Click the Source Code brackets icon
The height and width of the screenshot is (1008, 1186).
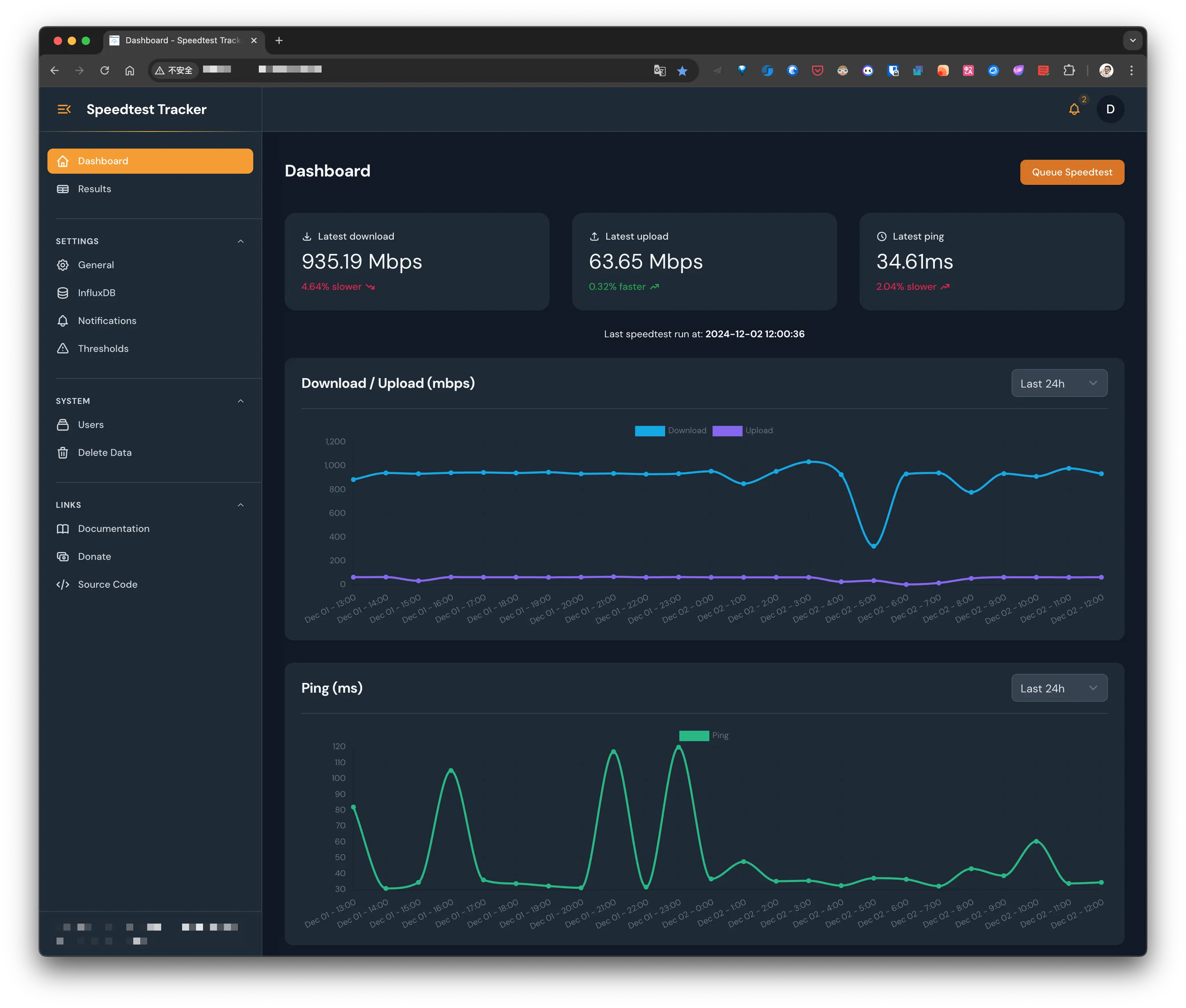pos(63,584)
